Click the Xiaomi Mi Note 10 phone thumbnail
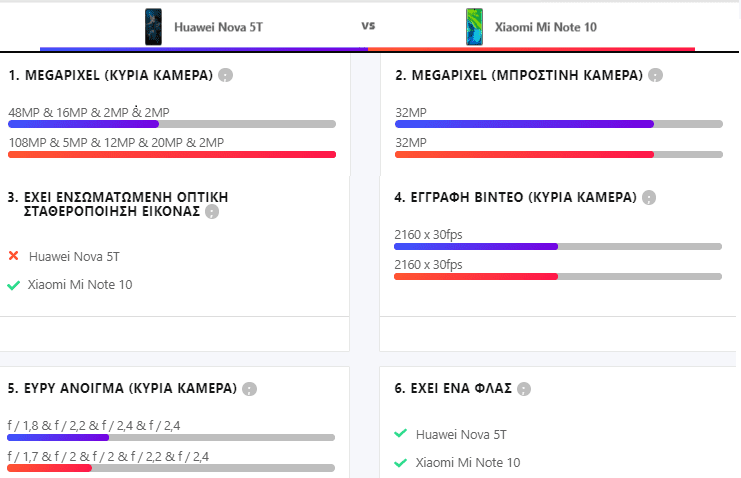The width and height of the screenshot is (741, 478). pyautogui.click(x=474, y=27)
